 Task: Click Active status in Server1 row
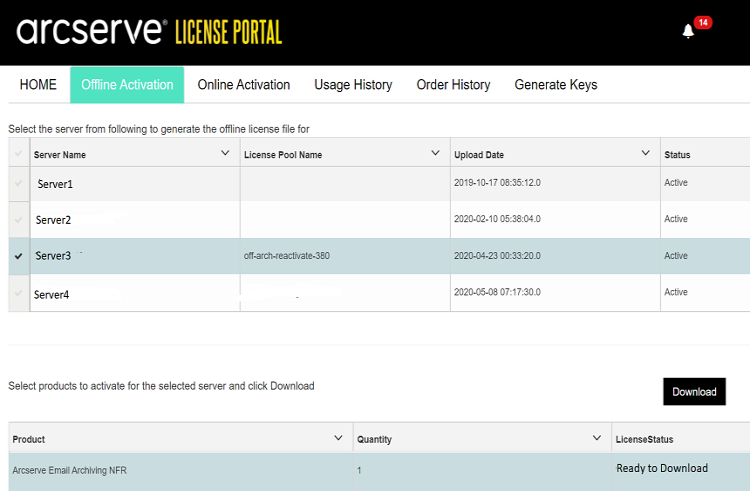click(676, 183)
